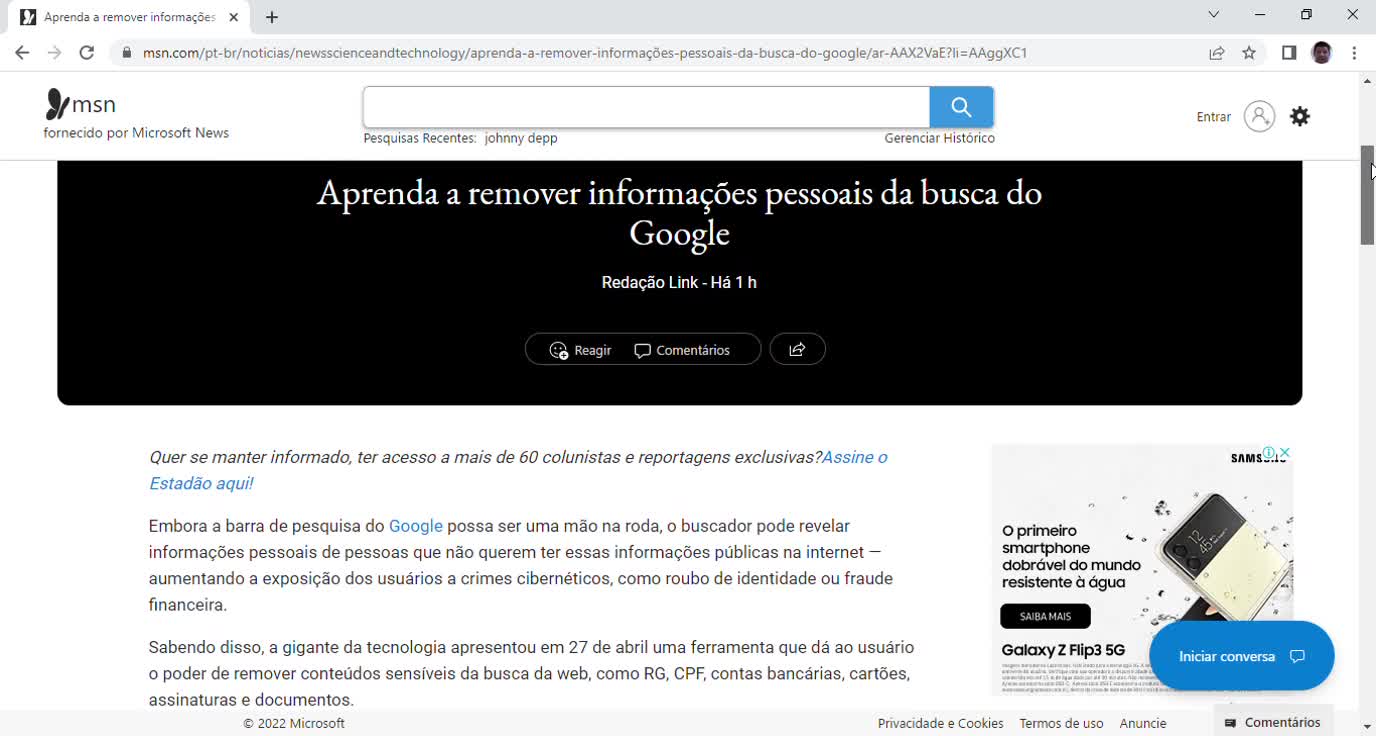
Task: Open Termos de uso footer link
Action: click(1061, 723)
